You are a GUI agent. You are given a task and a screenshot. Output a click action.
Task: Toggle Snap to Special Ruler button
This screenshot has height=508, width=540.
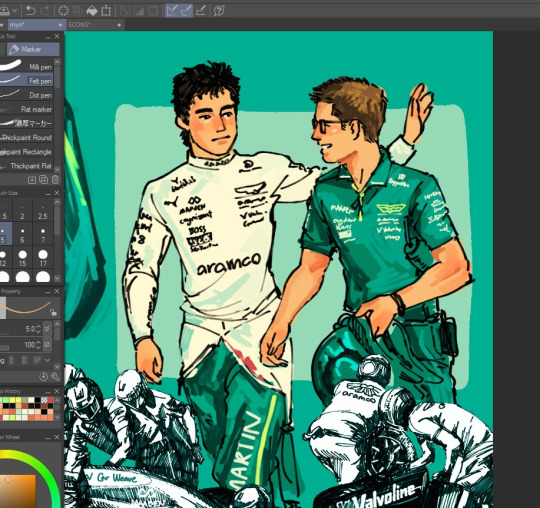click(186, 11)
